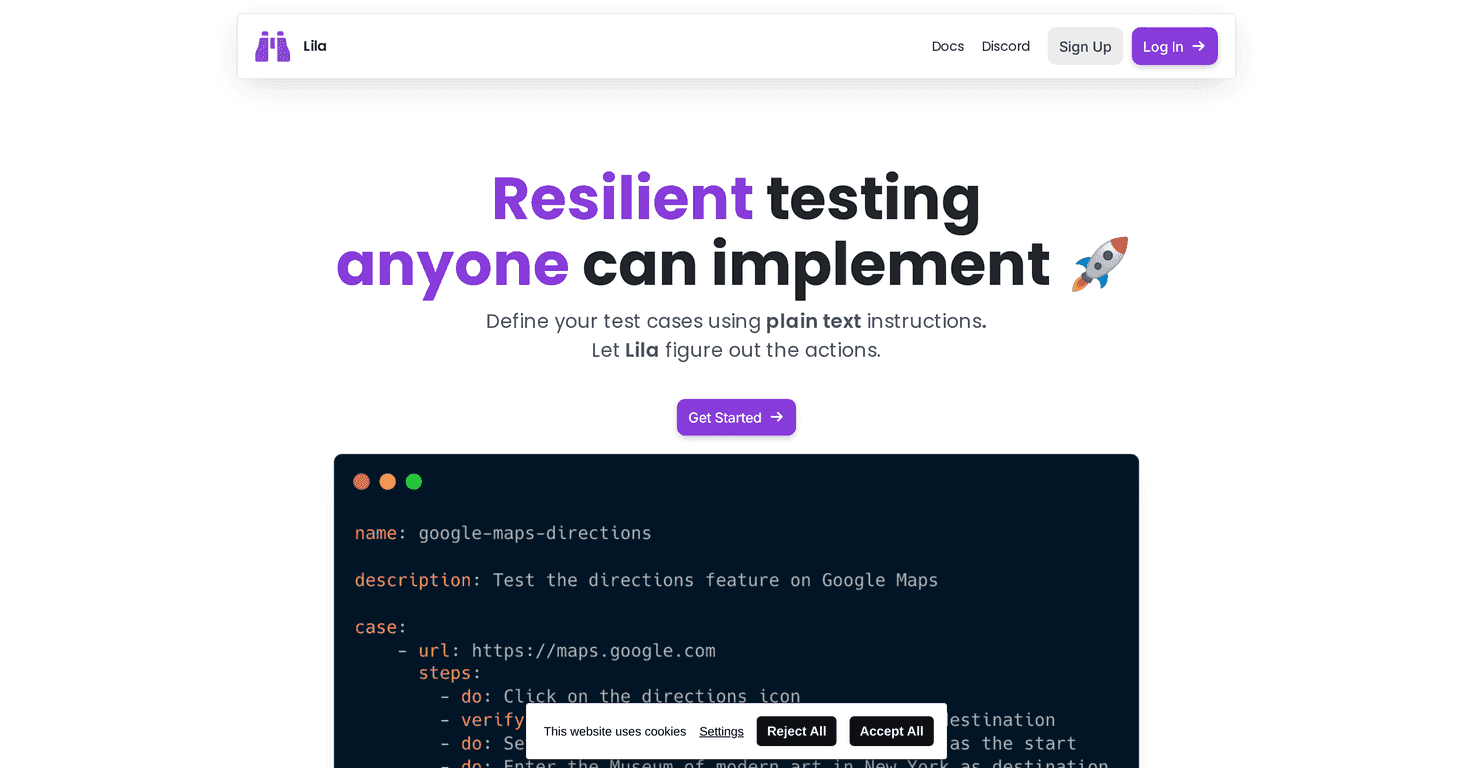Click the red traffic-light dot on code window
This screenshot has width=1473, height=768.
coord(361,481)
